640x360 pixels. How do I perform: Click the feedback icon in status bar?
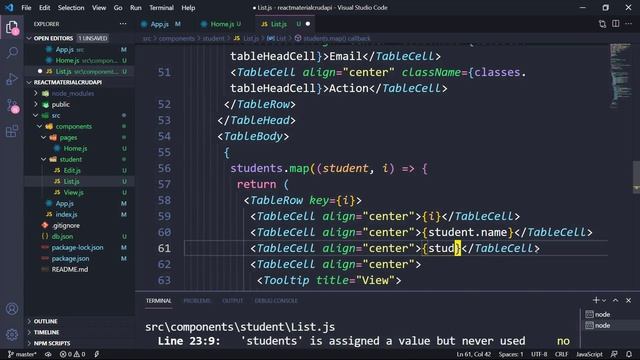(614, 354)
